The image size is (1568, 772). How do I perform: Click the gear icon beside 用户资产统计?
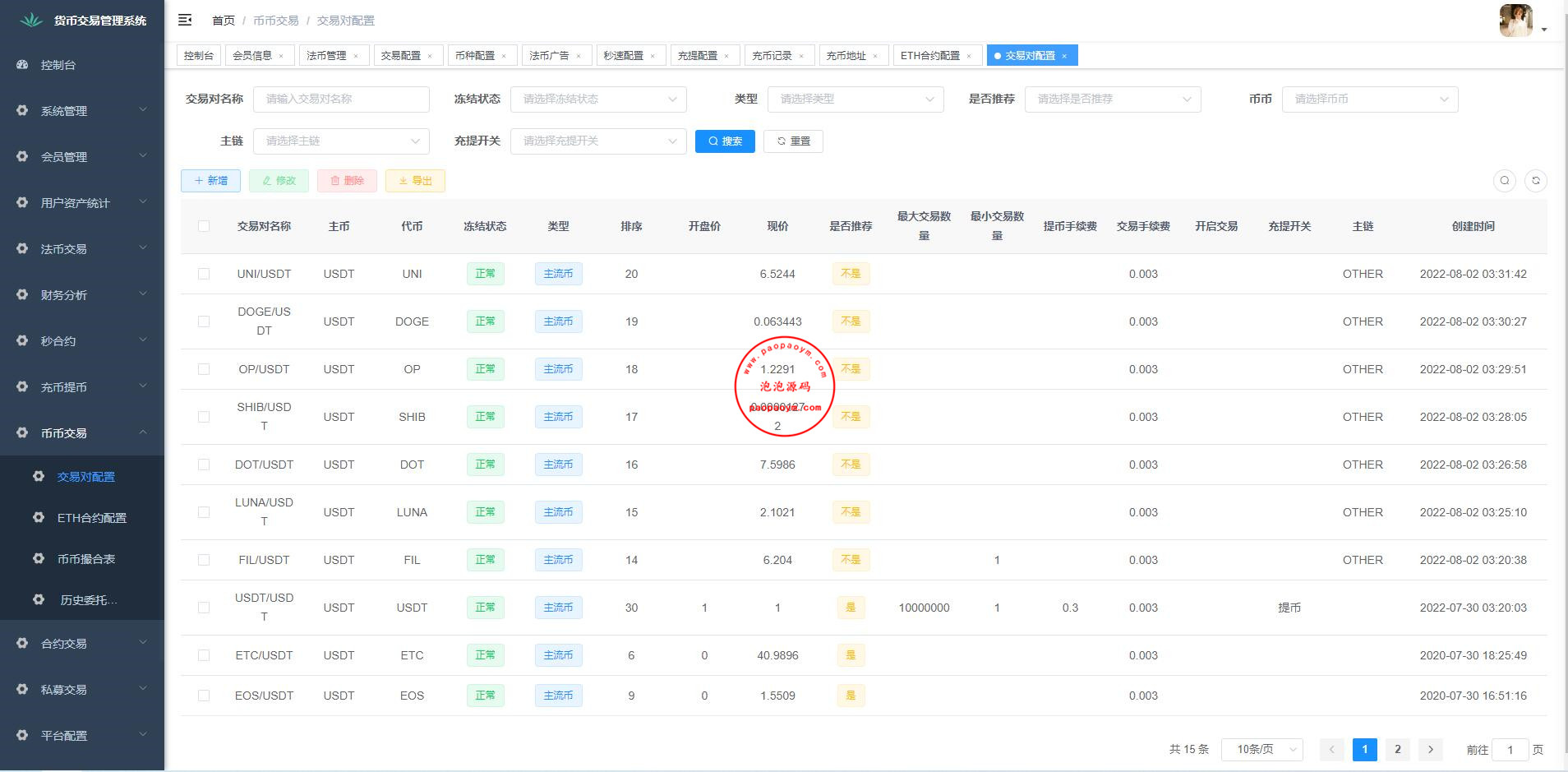tap(22, 203)
